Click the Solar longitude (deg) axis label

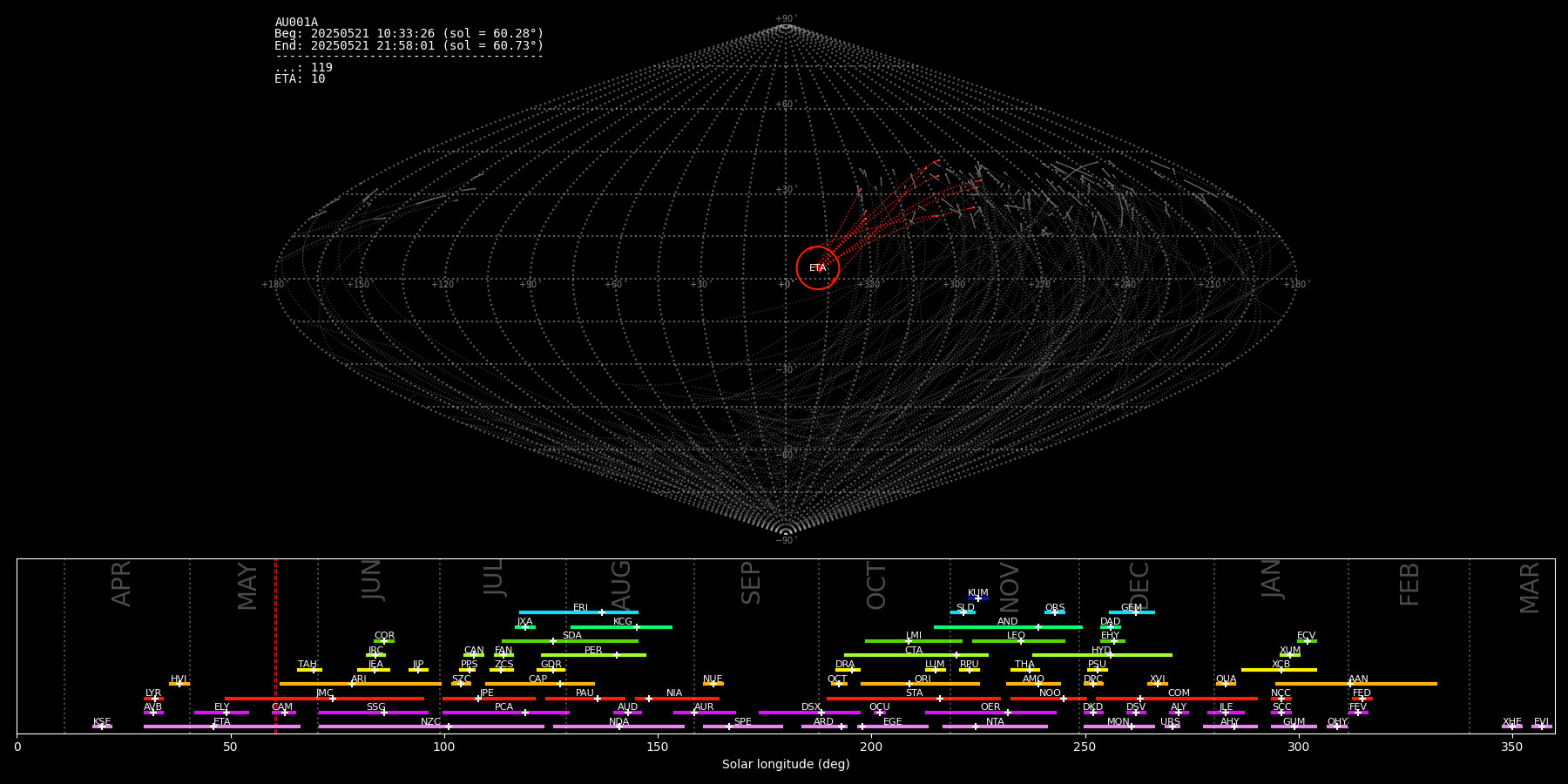click(x=786, y=765)
